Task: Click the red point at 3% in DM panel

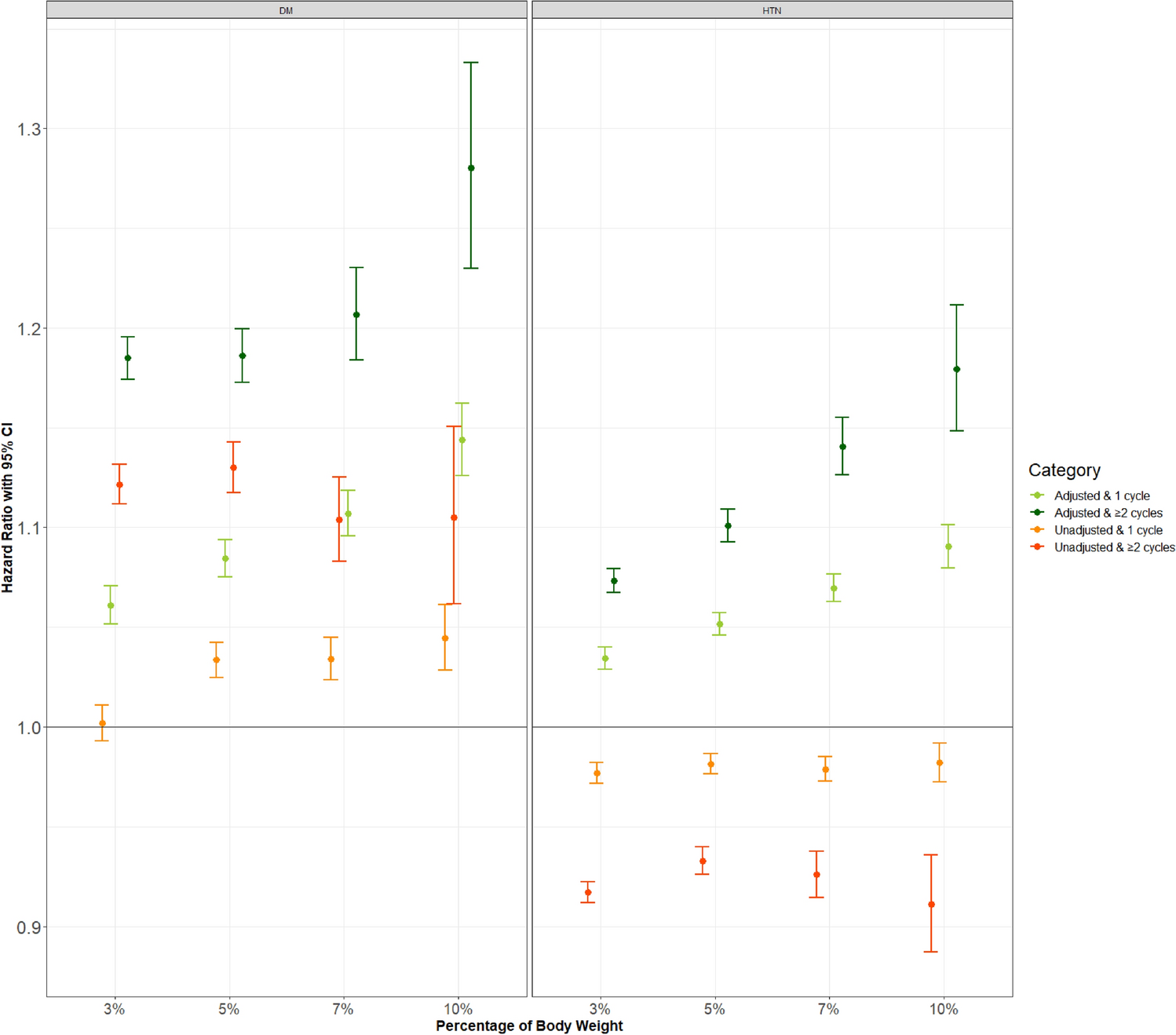Action: pyautogui.click(x=119, y=485)
